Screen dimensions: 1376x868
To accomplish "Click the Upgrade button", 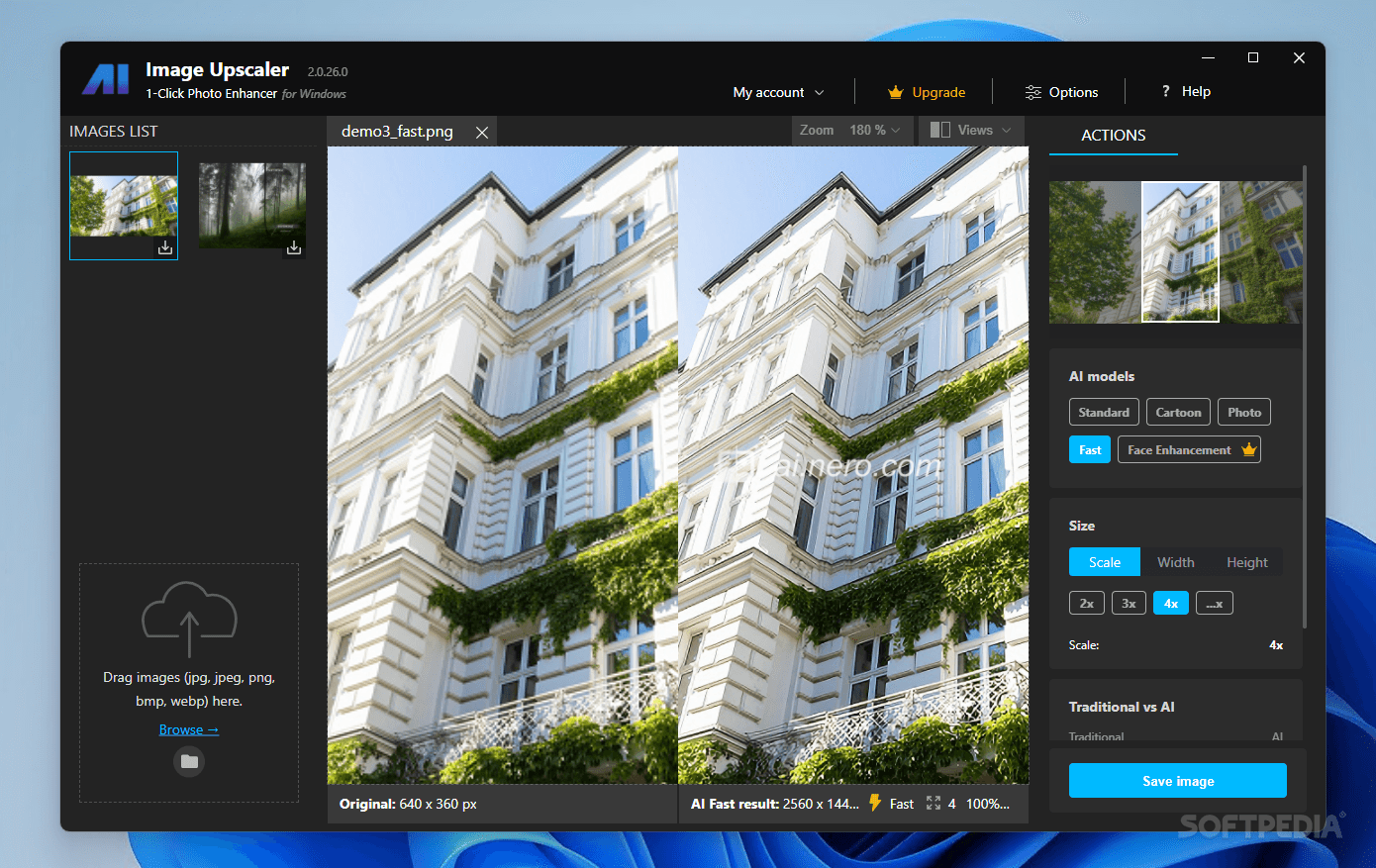I will pyautogui.click(x=927, y=92).
